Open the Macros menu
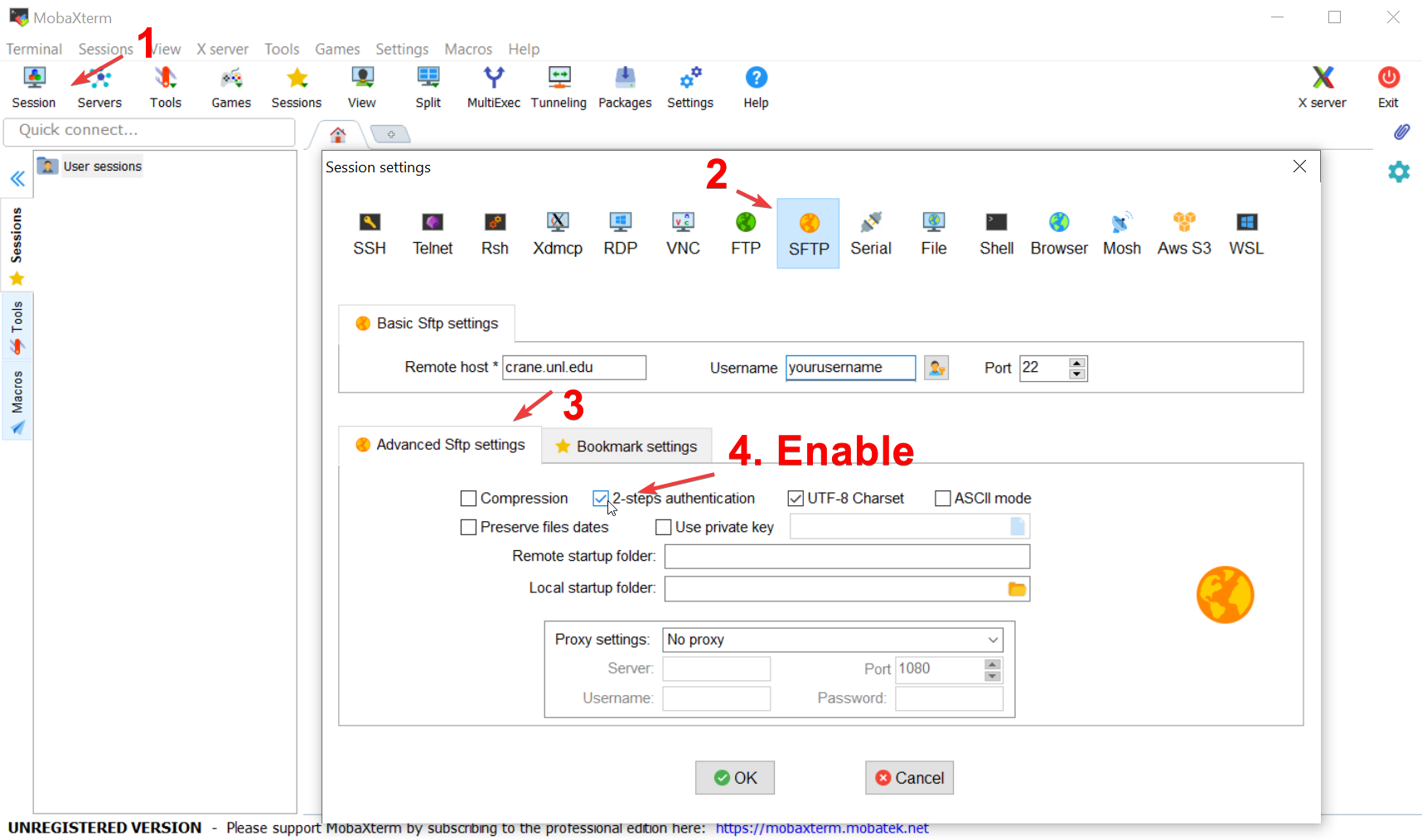Image resolution: width=1422 pixels, height=840 pixels. 467,49
